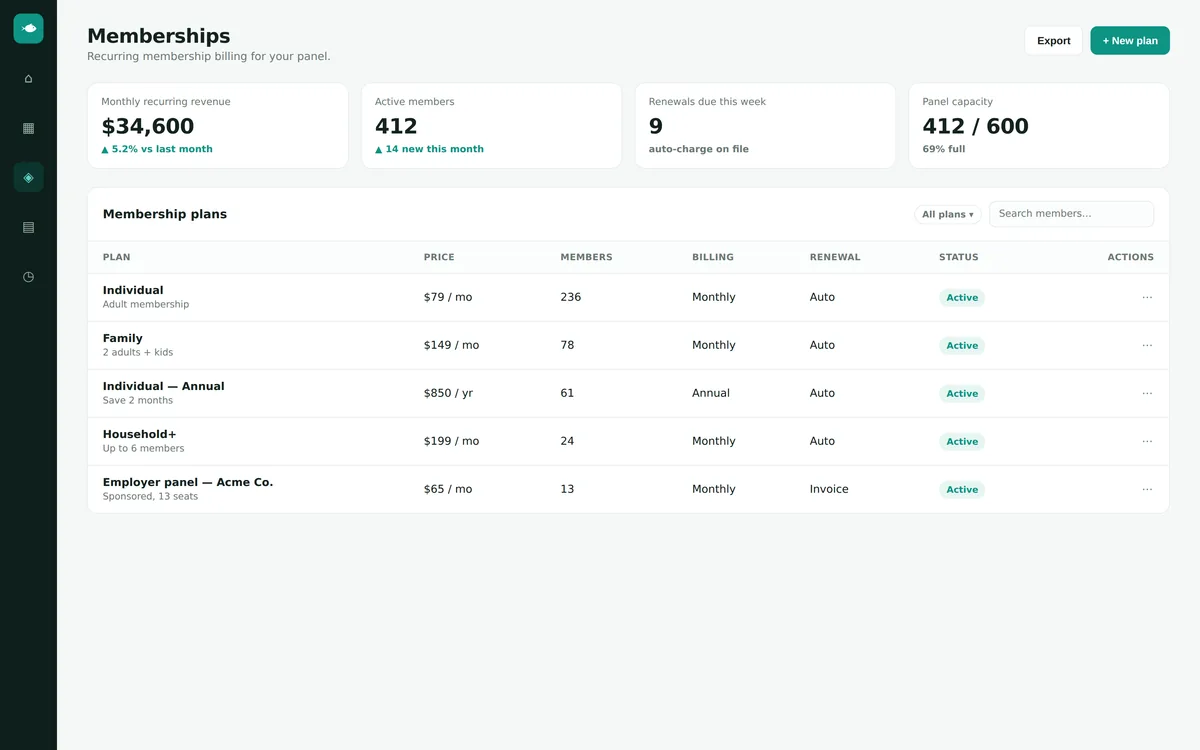The width and height of the screenshot is (1200, 750).
Task: Click the 69% full label
Action: (x=944, y=149)
